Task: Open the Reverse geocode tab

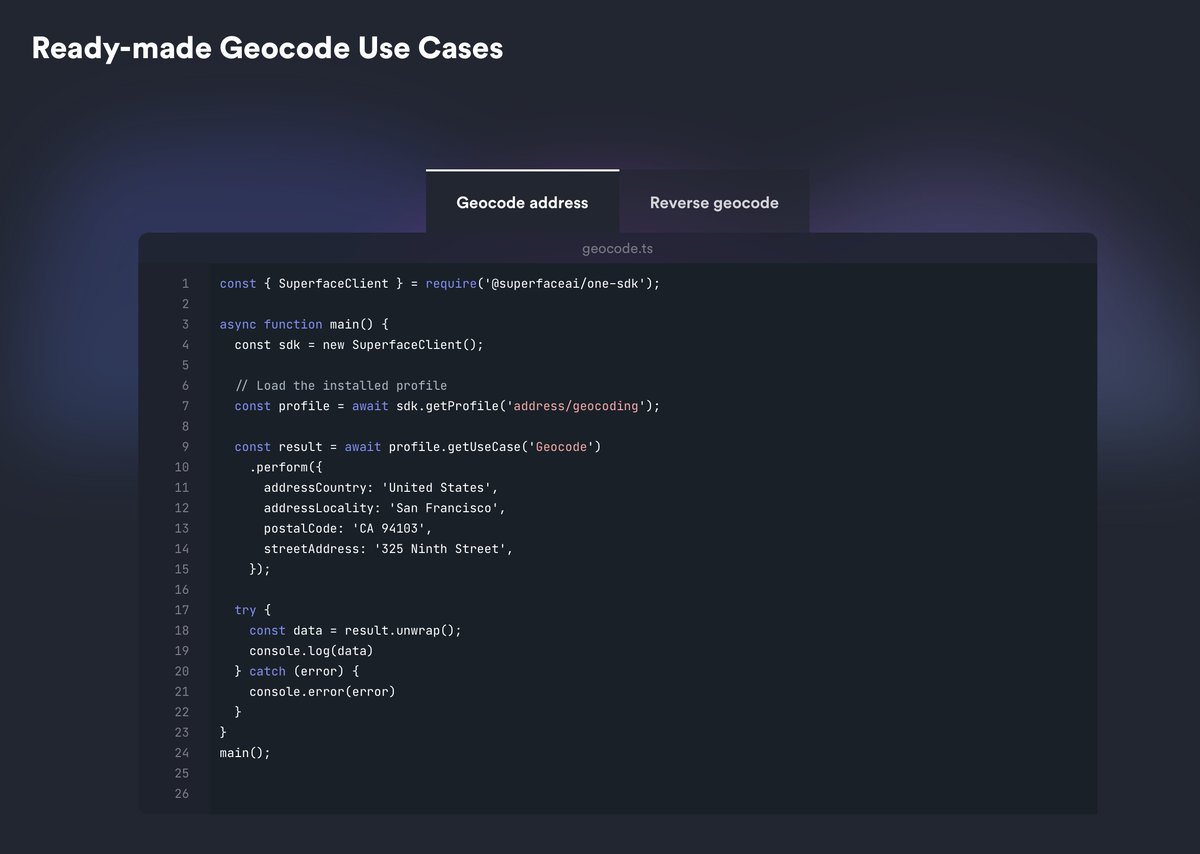Action: click(714, 202)
